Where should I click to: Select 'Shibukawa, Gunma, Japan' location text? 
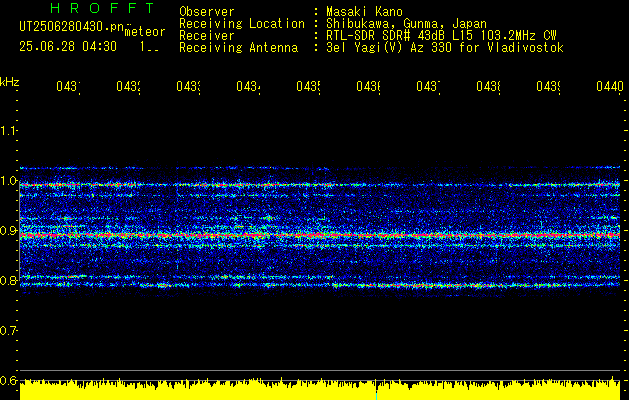[x=406, y=24]
